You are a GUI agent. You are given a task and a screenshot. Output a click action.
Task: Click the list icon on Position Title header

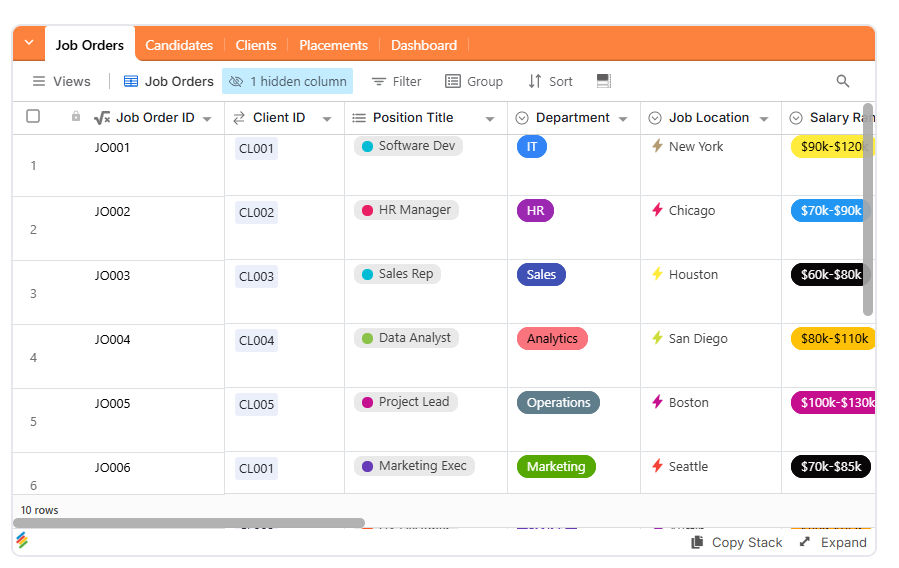click(359, 118)
